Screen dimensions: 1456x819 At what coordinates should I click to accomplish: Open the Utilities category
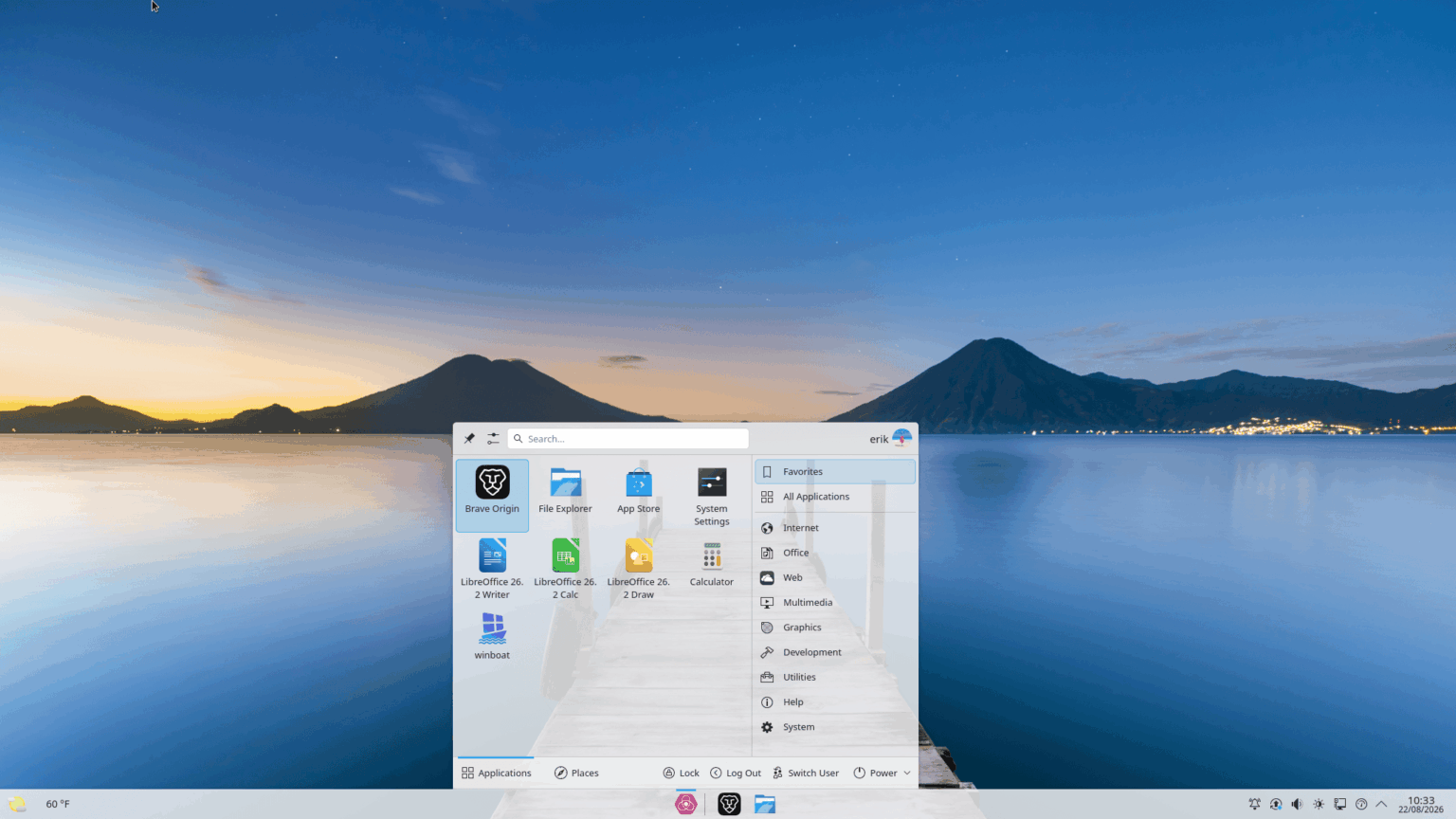point(835,677)
